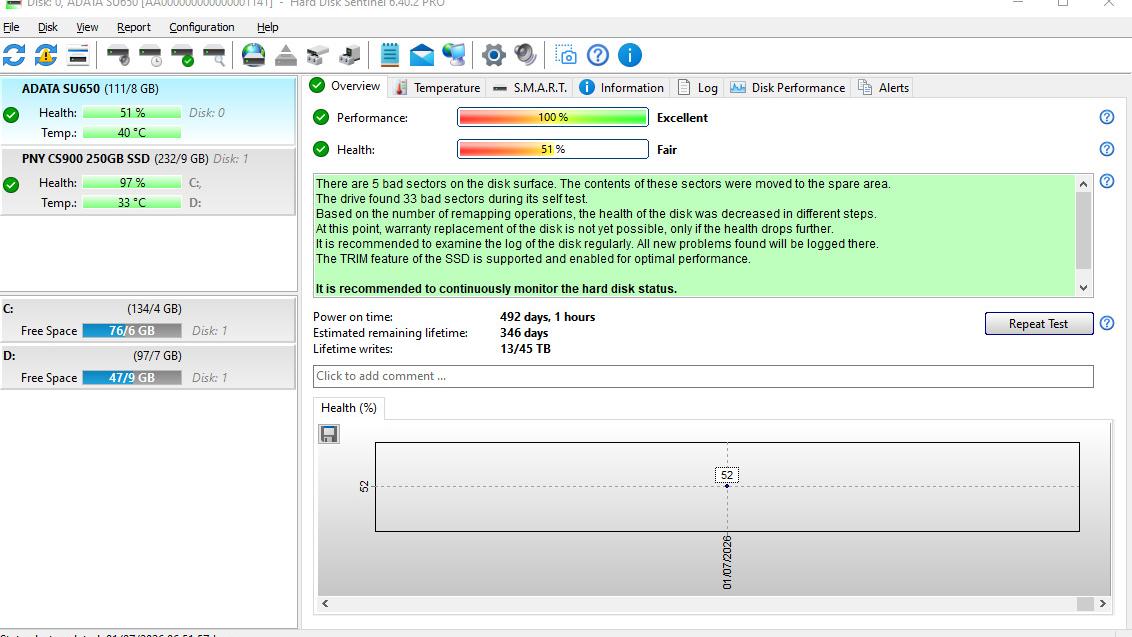Open the Configuration menu
The image size is (1132, 637).
(201, 27)
